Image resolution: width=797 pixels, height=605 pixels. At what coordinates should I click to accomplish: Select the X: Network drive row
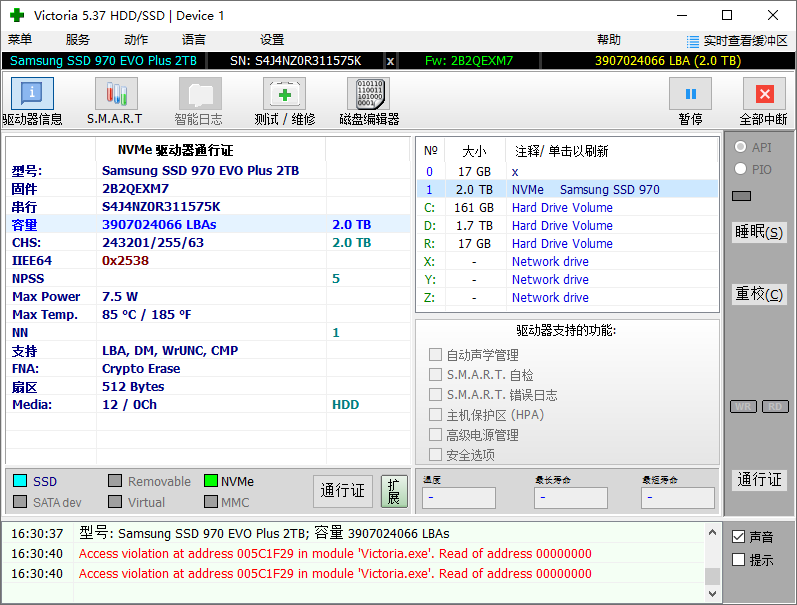click(x=567, y=261)
